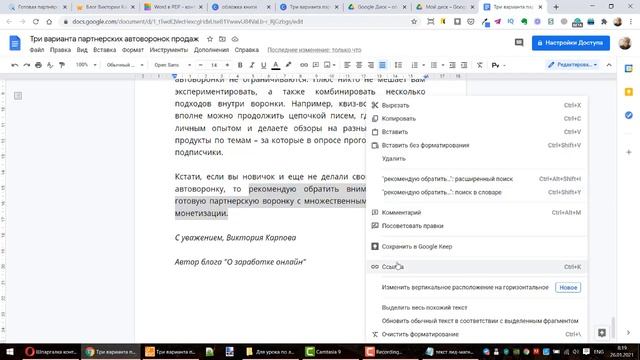Open the Правка menu
Image resolution: width=640 pixels, height=360 pixels.
point(60,50)
